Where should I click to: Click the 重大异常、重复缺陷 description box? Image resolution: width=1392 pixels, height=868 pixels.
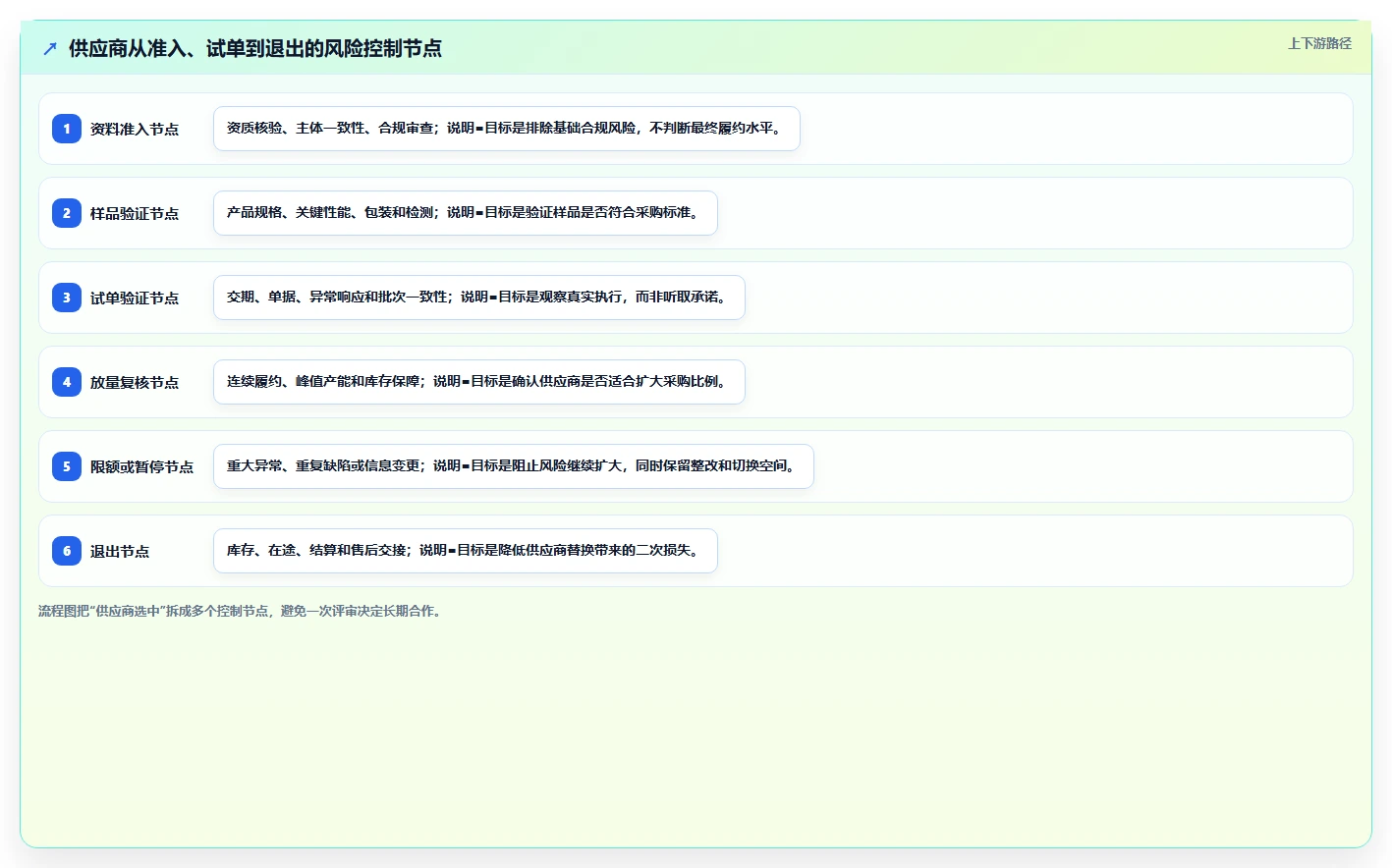coord(514,466)
